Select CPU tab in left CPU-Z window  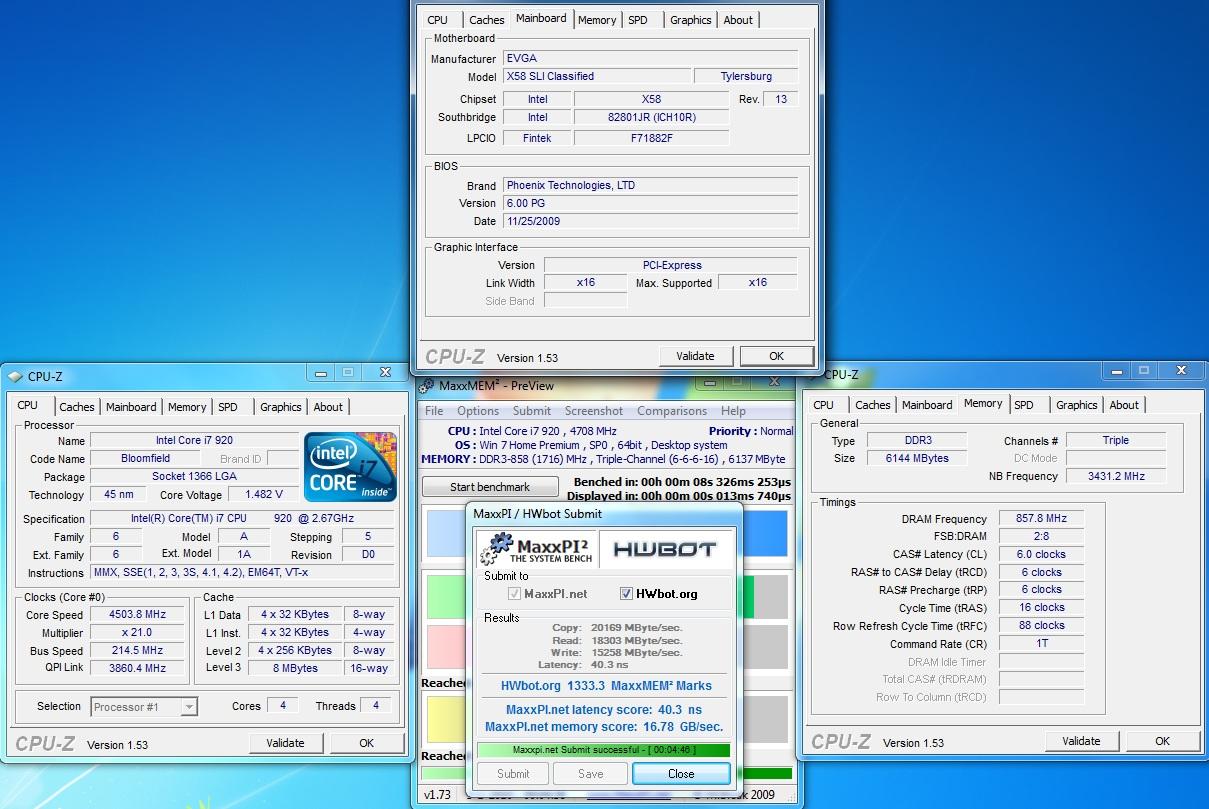pos(28,405)
